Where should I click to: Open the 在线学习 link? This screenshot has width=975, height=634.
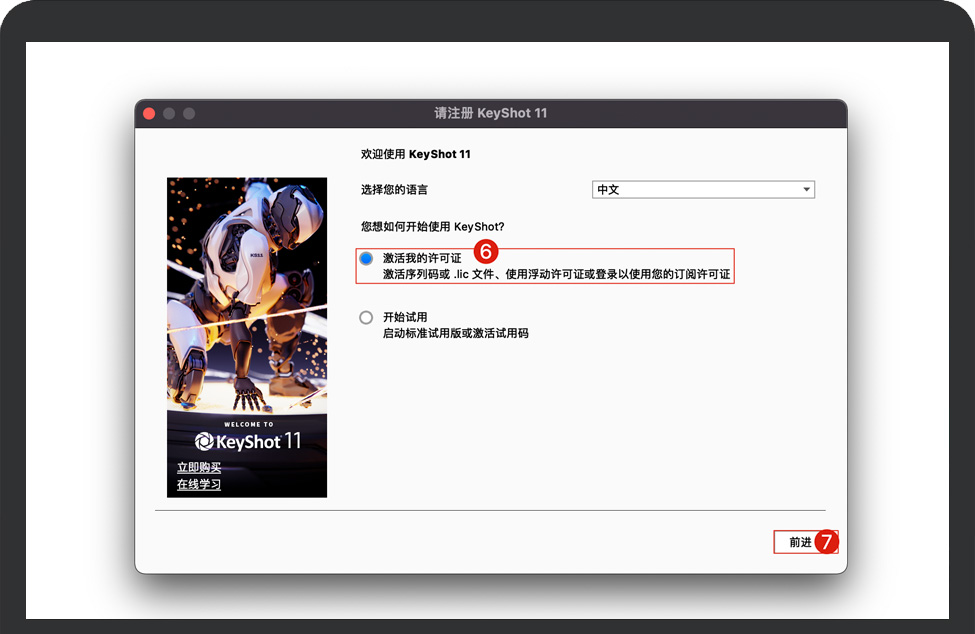pyautogui.click(x=199, y=485)
